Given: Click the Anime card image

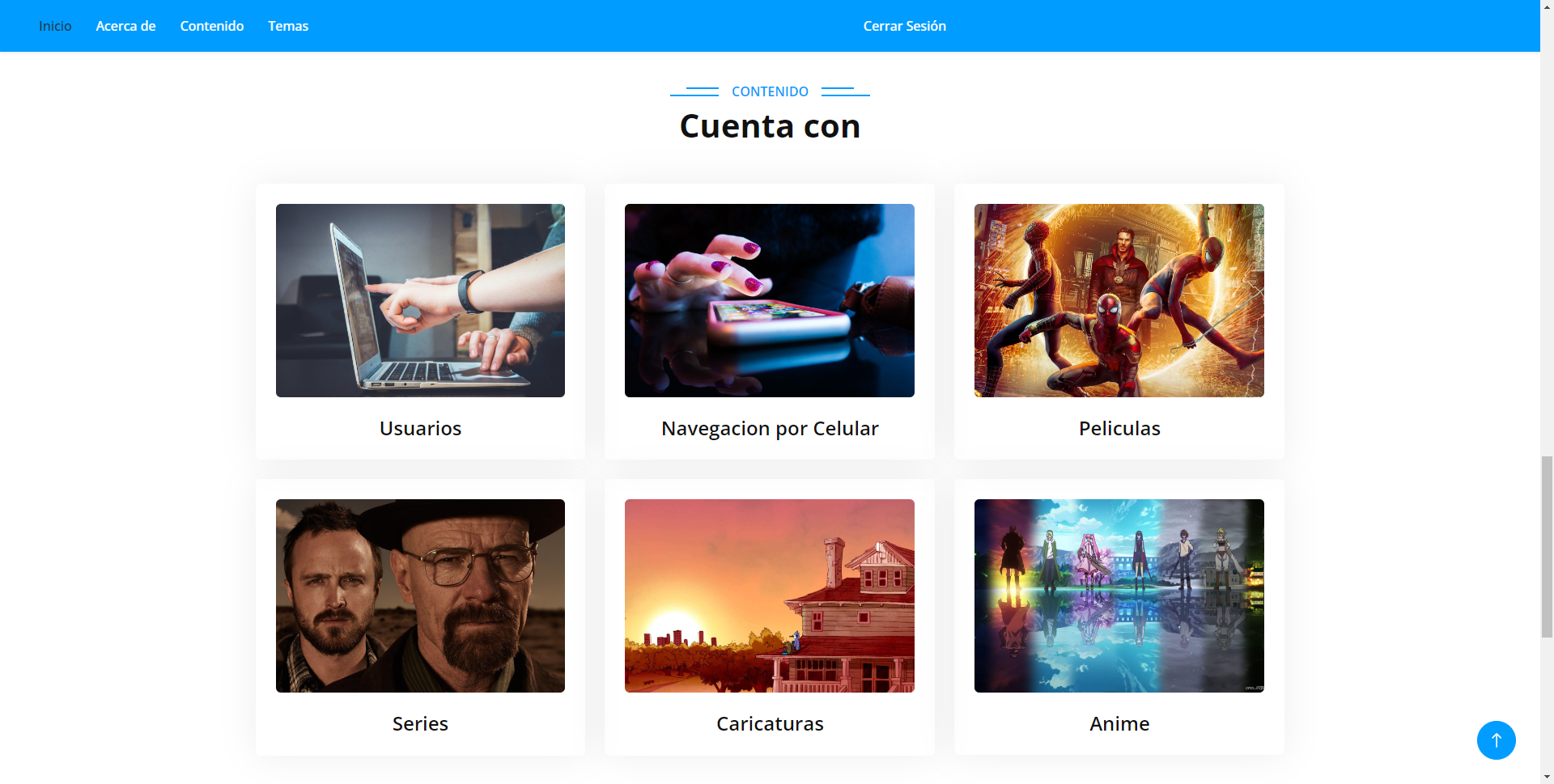Looking at the screenshot, I should (x=1119, y=595).
